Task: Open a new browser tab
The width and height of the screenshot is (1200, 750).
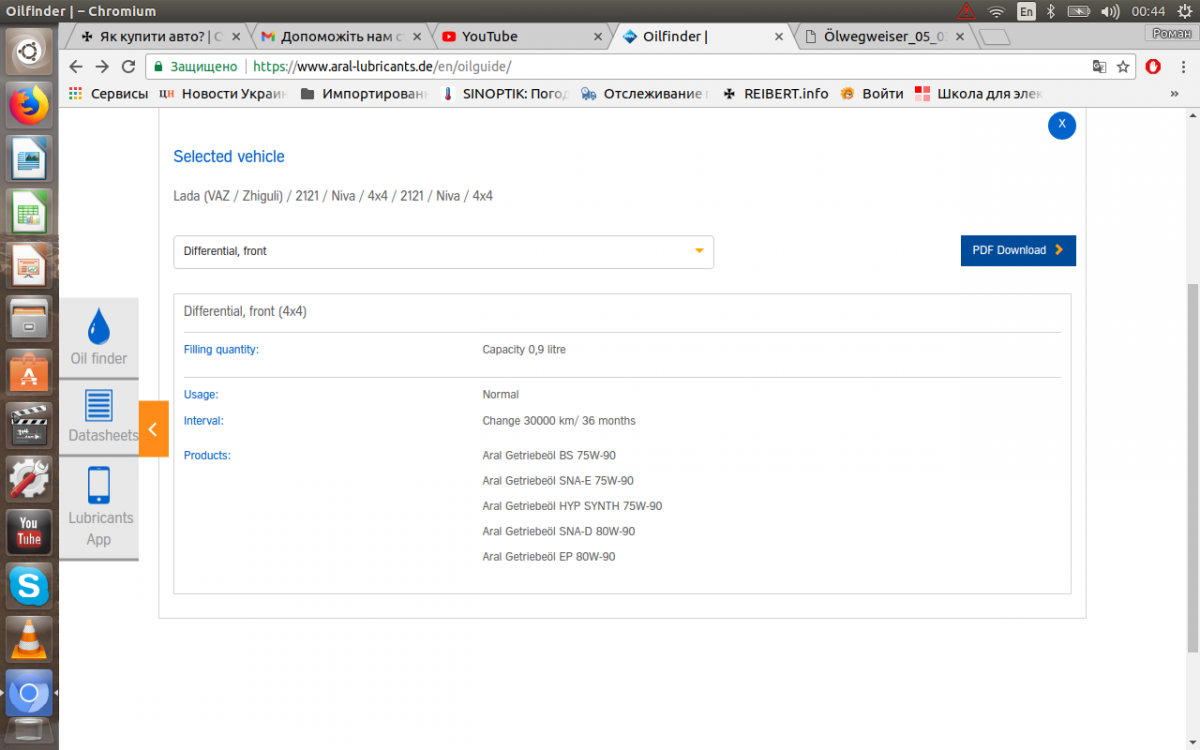Action: click(994, 38)
